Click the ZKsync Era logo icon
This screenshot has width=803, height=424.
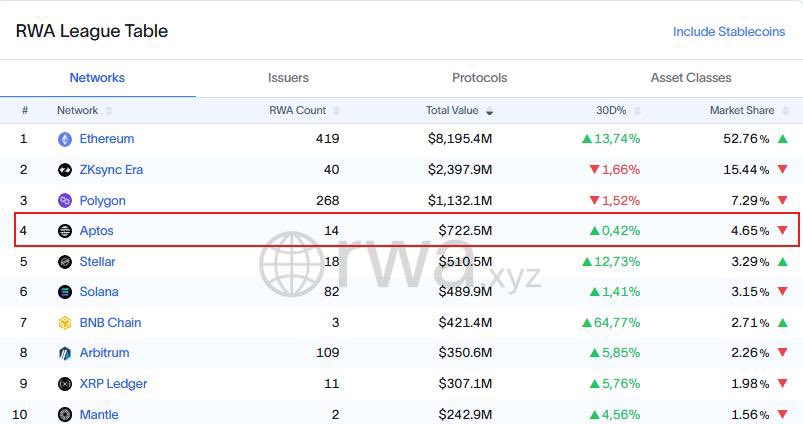click(x=65, y=169)
